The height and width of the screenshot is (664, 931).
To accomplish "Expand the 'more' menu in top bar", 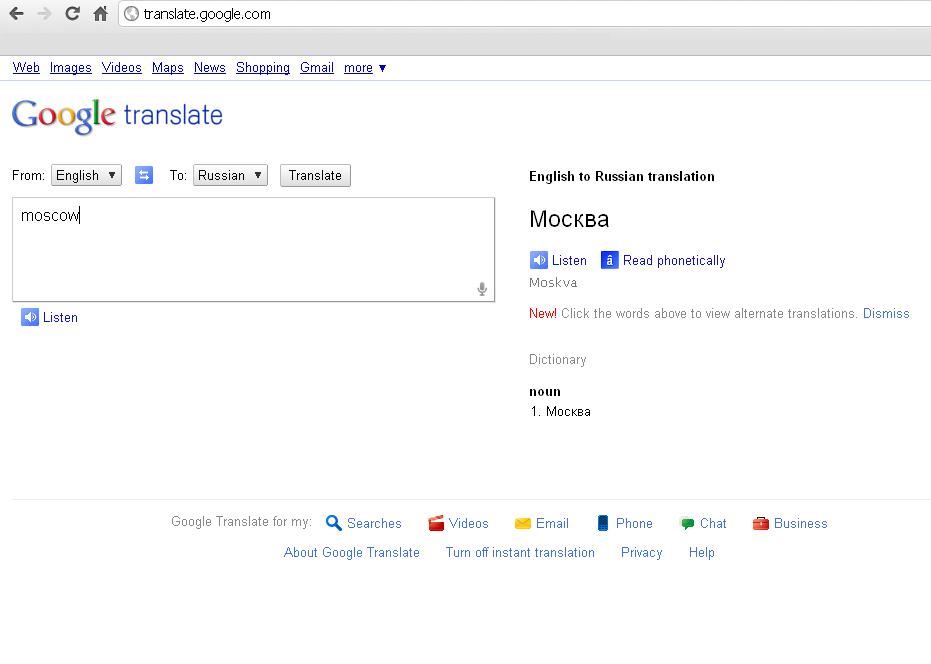I will [365, 68].
